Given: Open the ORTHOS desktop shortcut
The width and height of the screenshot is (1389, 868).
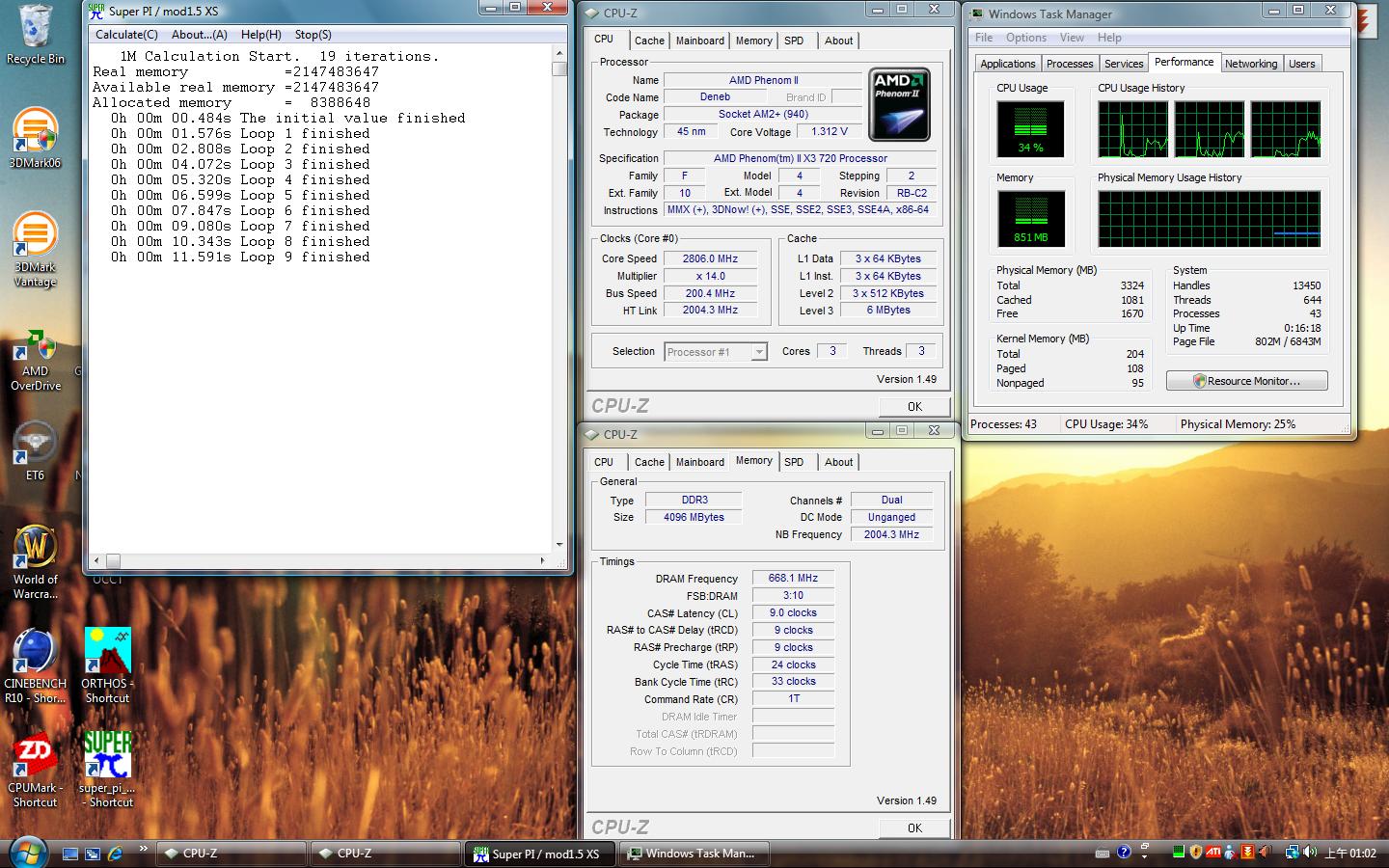Looking at the screenshot, I should (x=107, y=666).
